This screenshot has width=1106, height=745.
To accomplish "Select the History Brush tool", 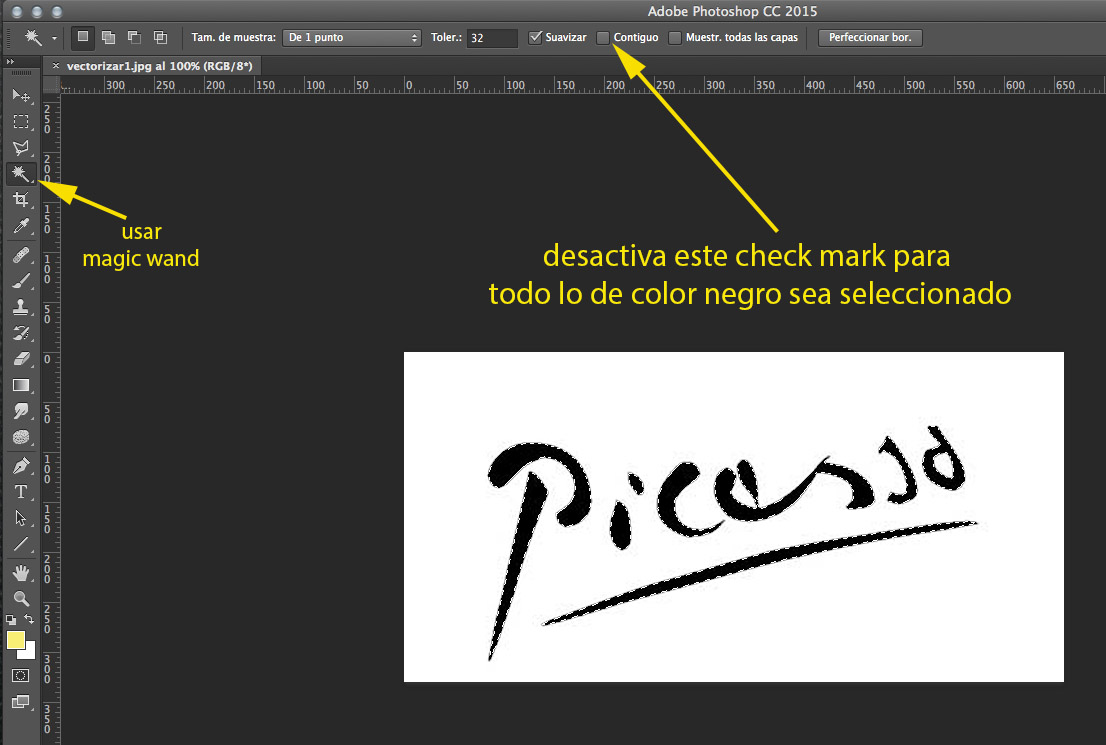I will 21,333.
